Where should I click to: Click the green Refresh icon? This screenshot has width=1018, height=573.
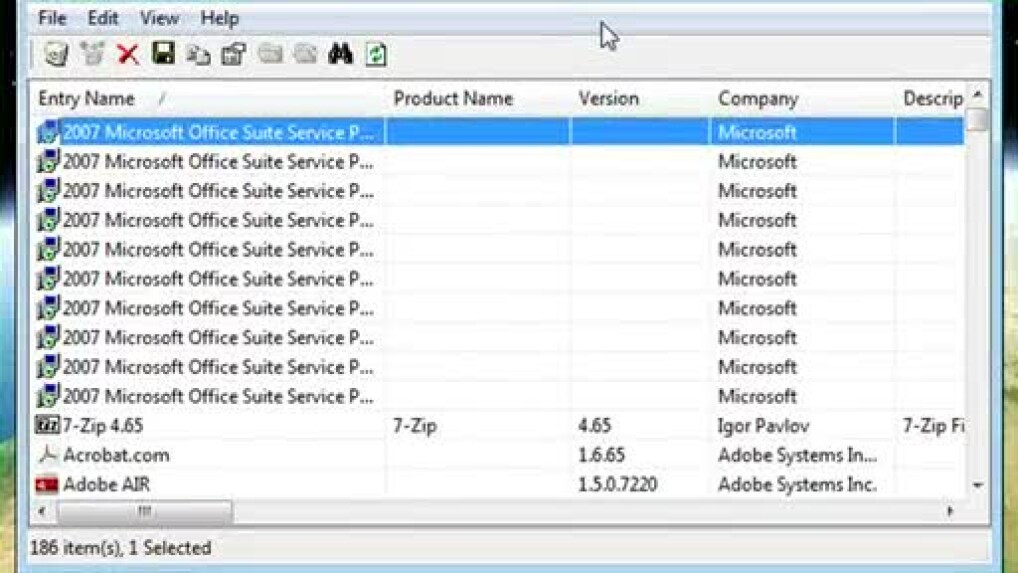tap(376, 54)
